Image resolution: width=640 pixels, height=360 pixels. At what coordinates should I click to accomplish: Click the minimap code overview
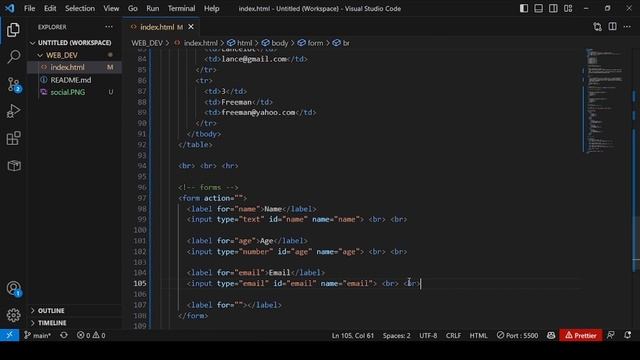click(x=605, y=101)
